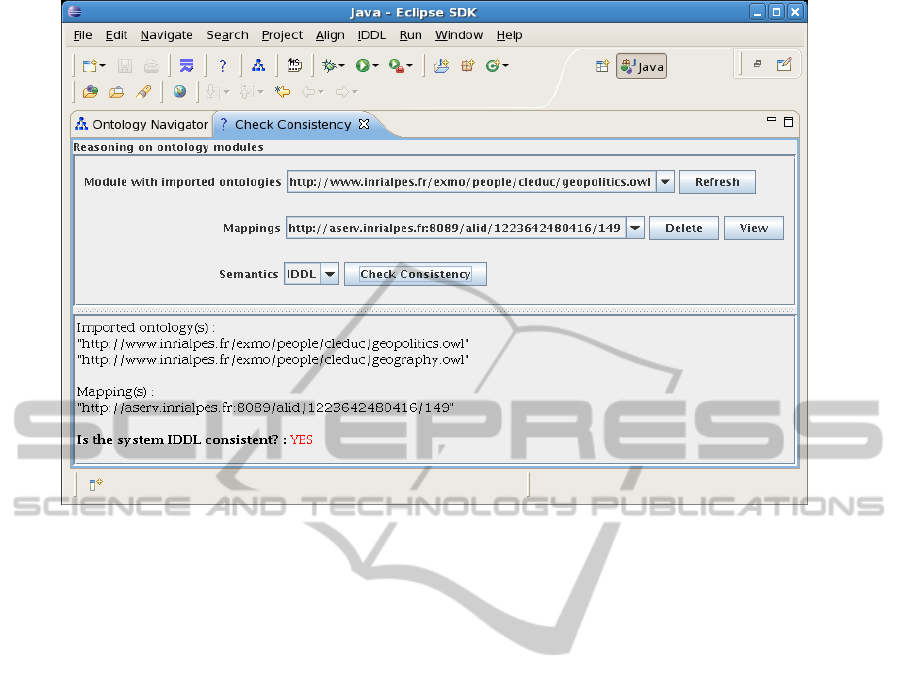Click the horizontal sash divider between panels
The image size is (901, 690).
(434, 310)
